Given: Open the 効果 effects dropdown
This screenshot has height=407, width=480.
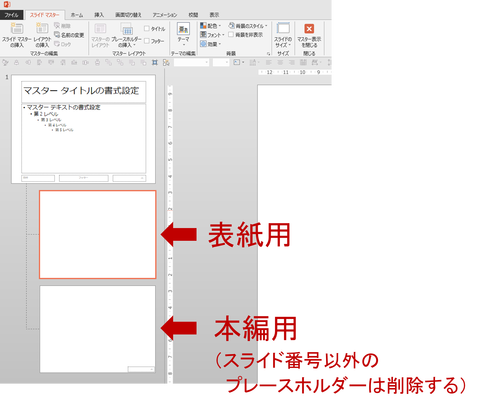Looking at the screenshot, I should click(x=210, y=44).
